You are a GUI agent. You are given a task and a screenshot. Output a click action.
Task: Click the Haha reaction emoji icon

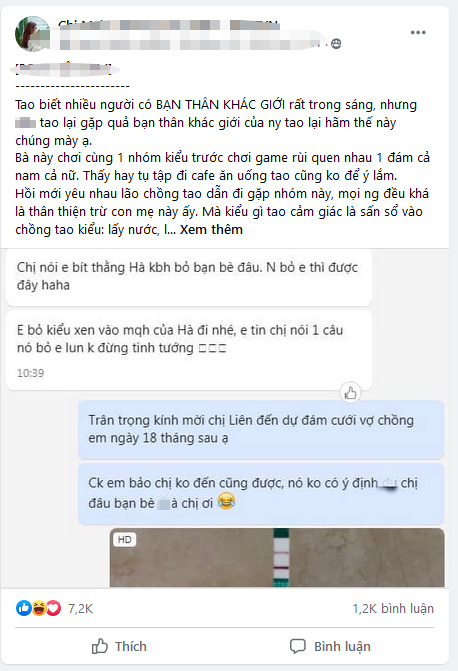pos(39,608)
